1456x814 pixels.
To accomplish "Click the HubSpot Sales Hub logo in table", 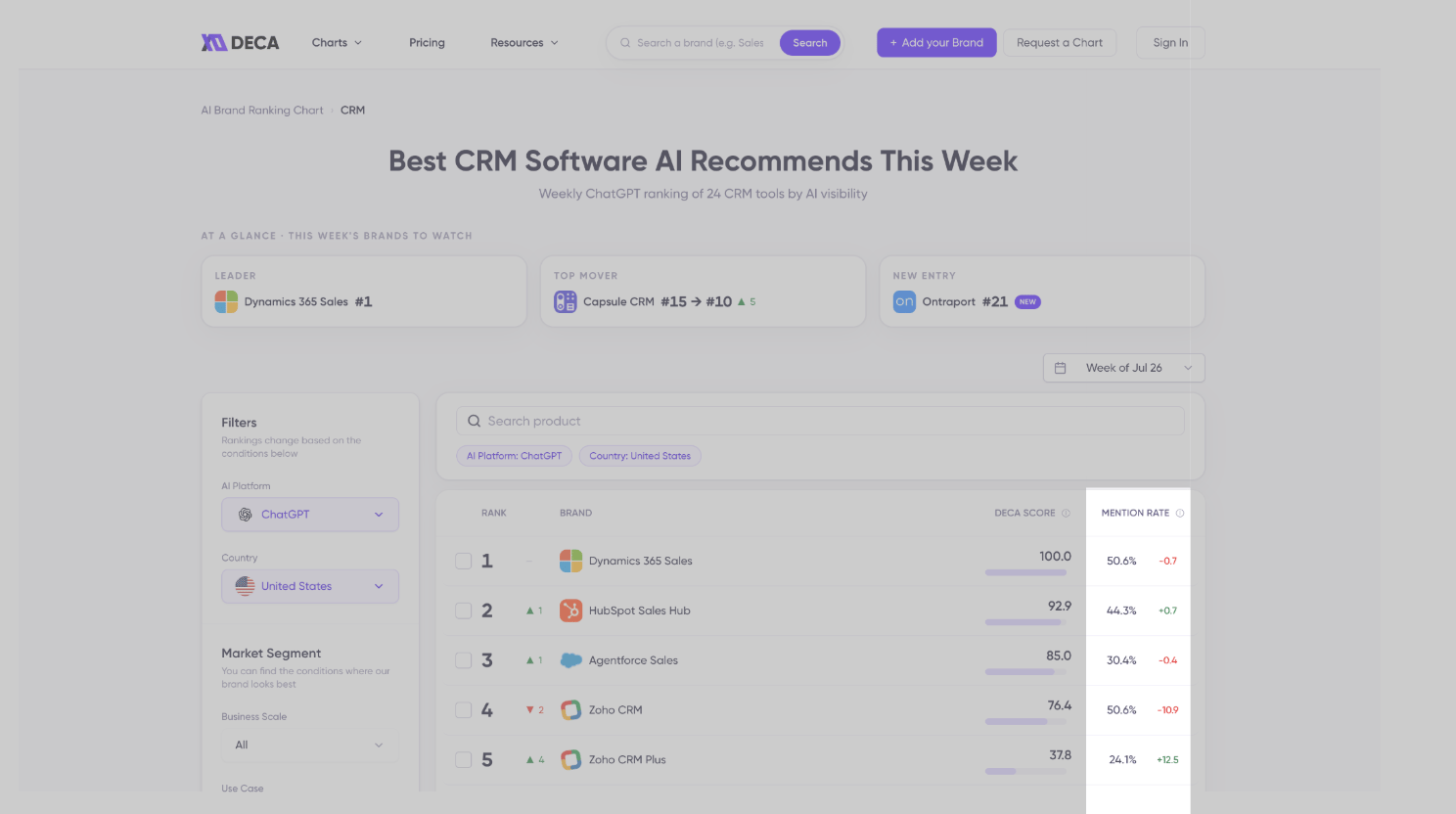I will pos(570,610).
